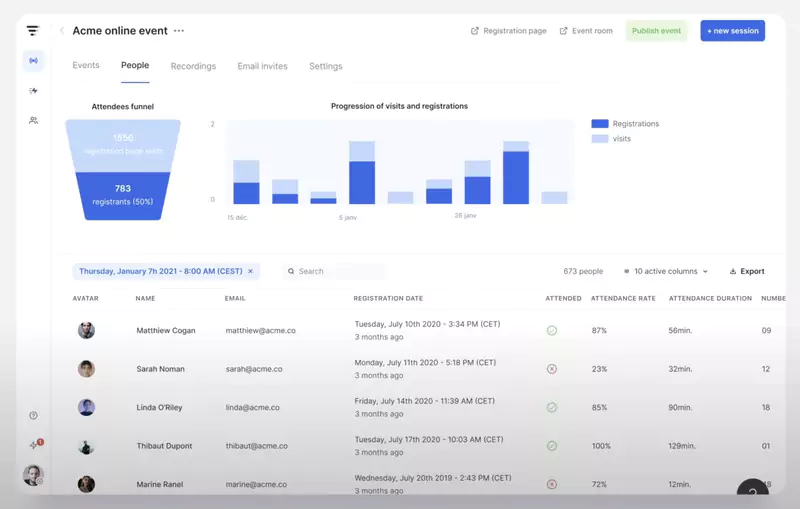Click the visits legend color swatch
This screenshot has width=800, height=509.
599,138
